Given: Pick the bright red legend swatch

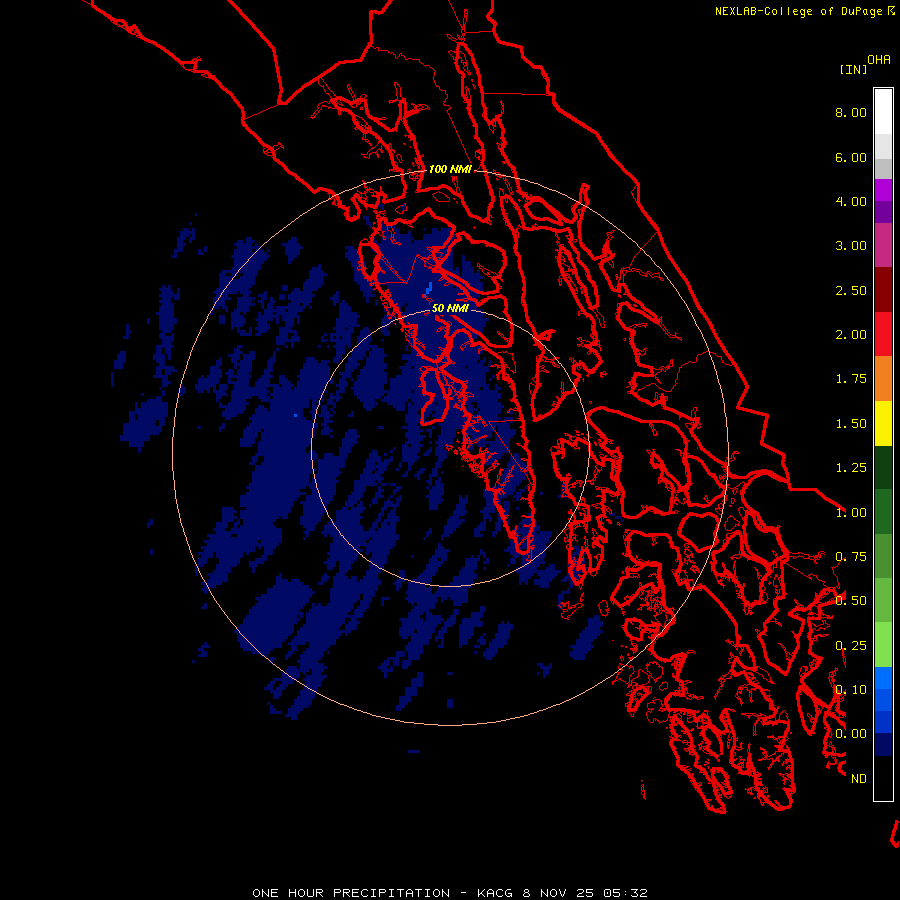Looking at the screenshot, I should (883, 334).
